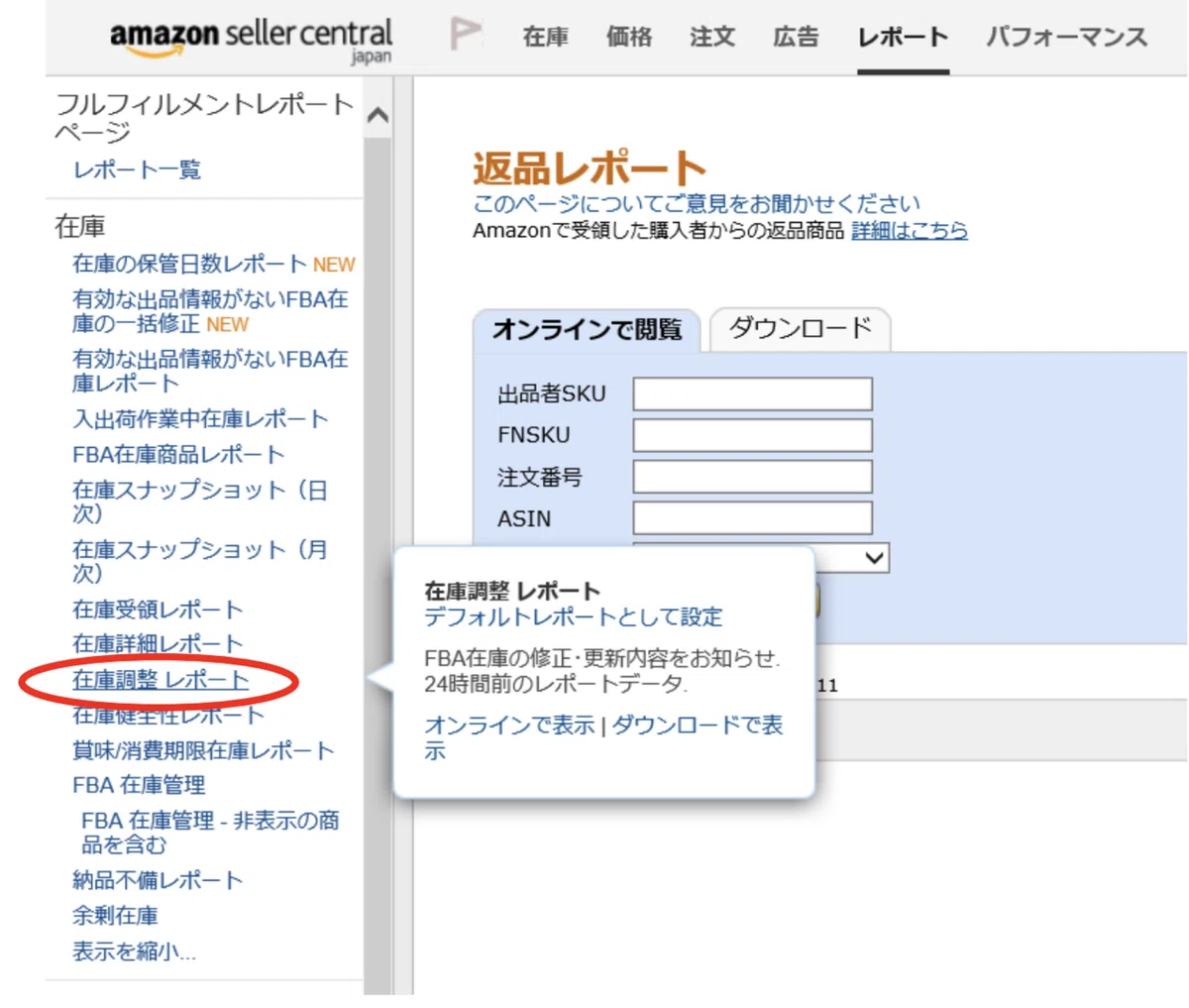Open 有効な出品情報がないFBA在庫の一括修正 link
Viewport: 1189px width, 1008px height.
[210, 311]
